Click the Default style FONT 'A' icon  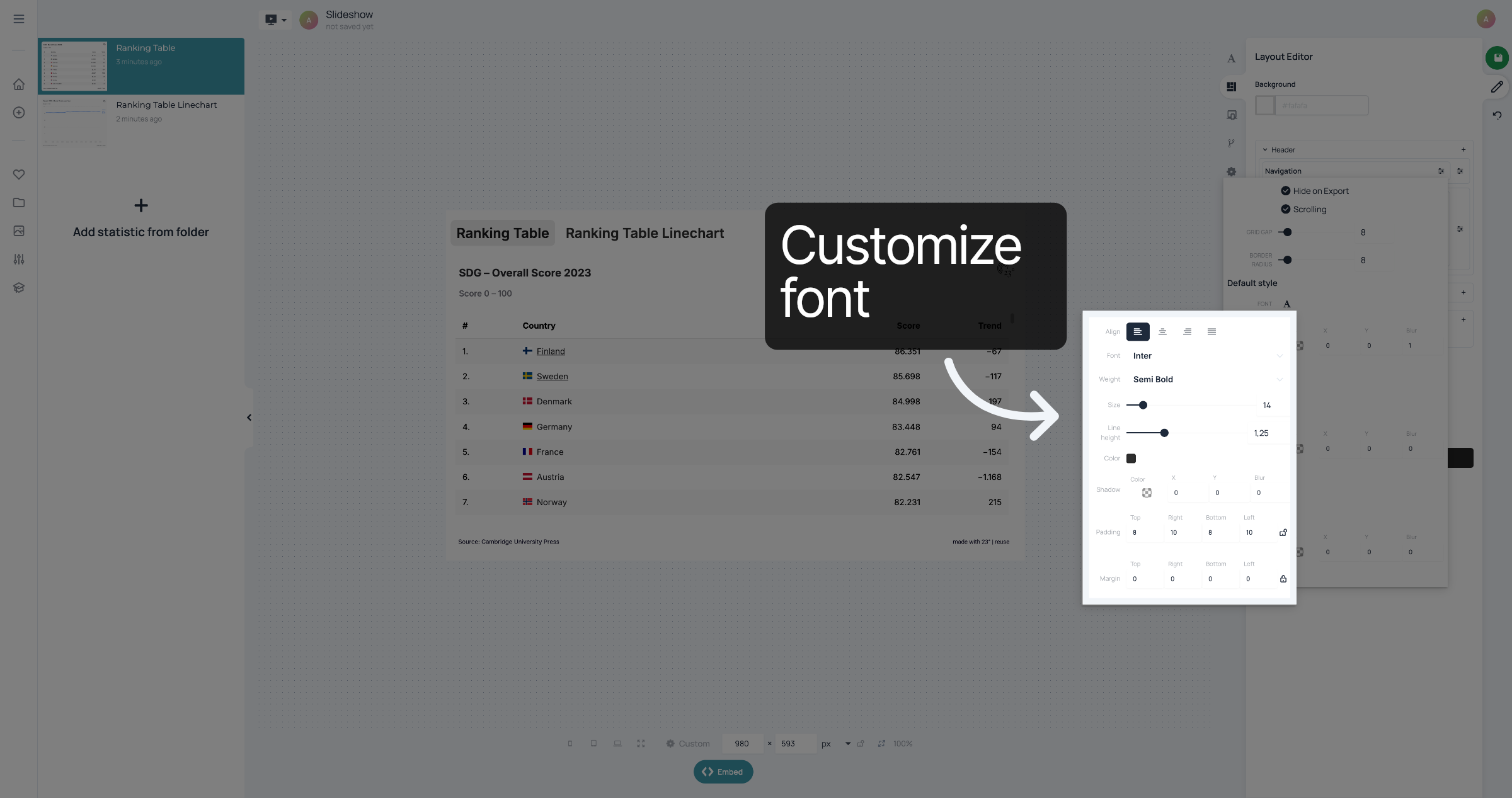click(x=1287, y=304)
